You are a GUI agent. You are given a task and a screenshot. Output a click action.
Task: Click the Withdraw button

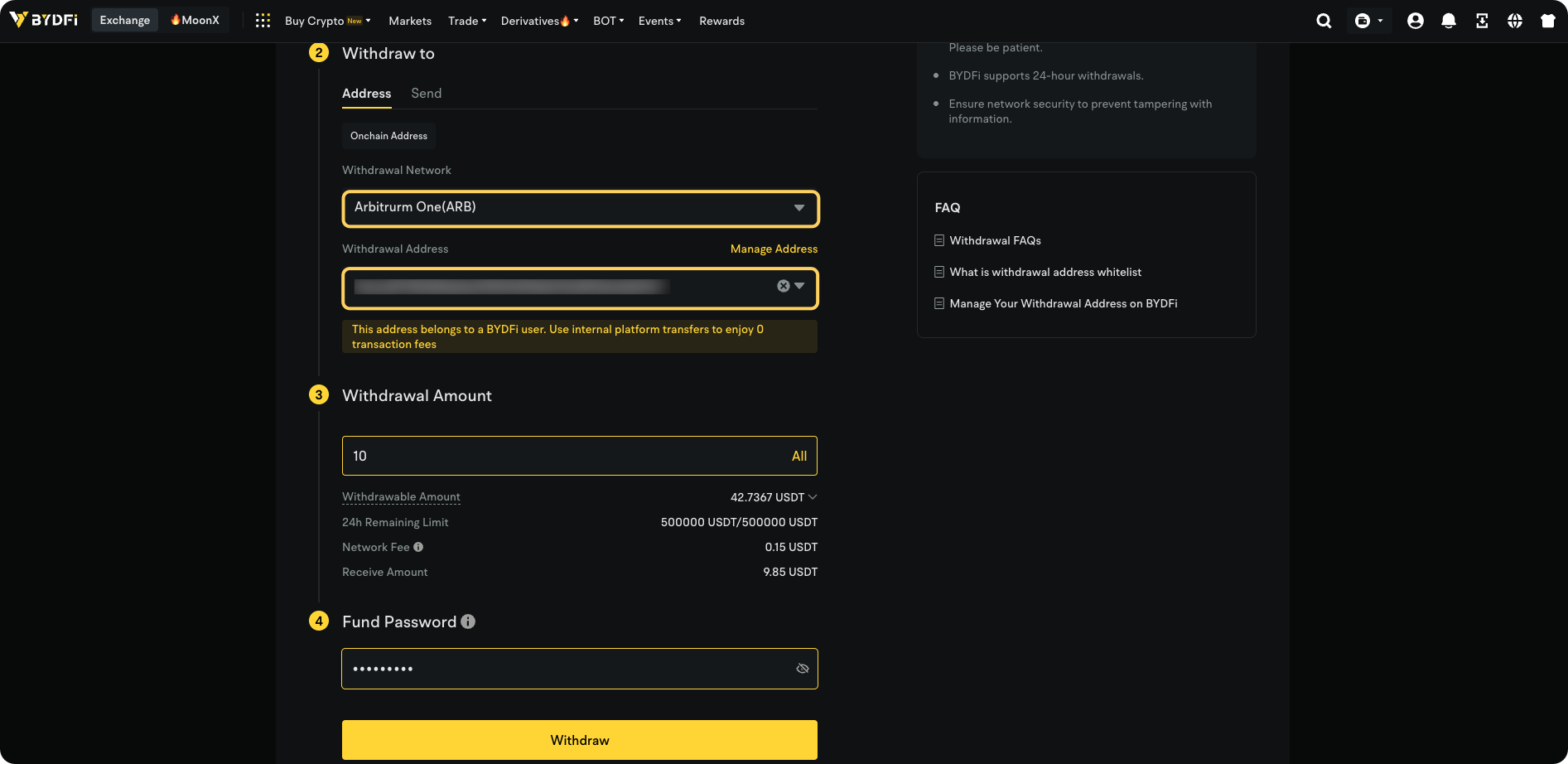(x=579, y=739)
